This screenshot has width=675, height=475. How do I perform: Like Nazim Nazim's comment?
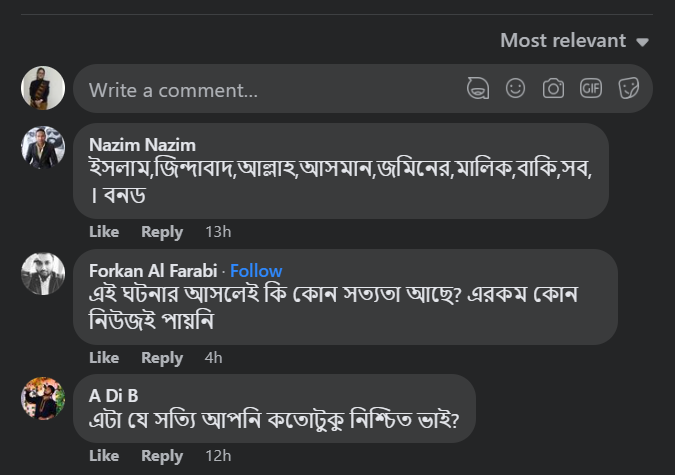tap(104, 232)
